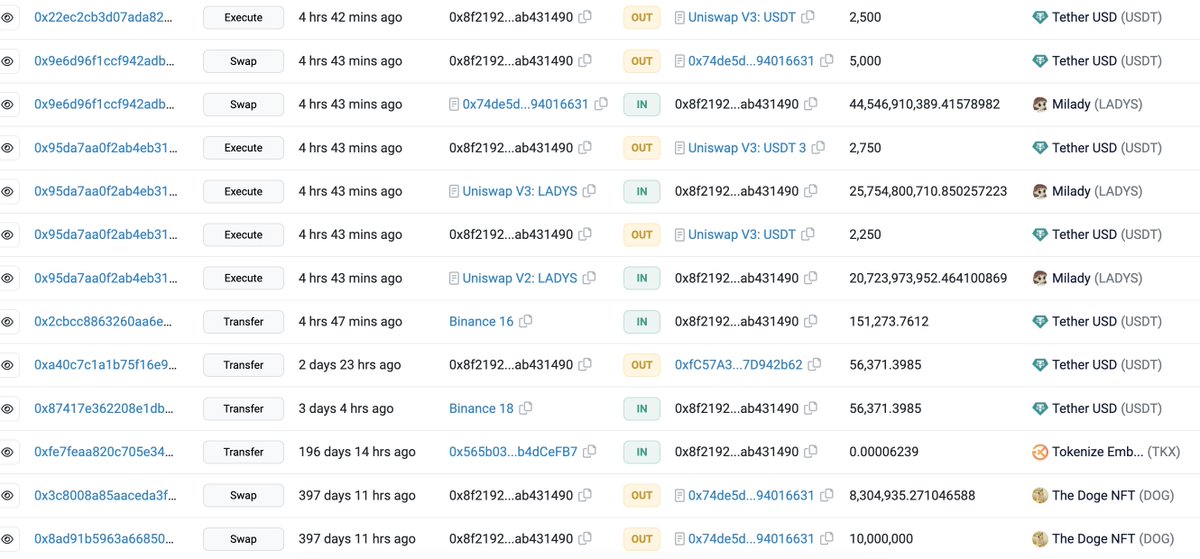Viewport: 1200px width, 559px height.
Task: Open the Uniswap V3: LADYS contract link
Action: (x=520, y=191)
